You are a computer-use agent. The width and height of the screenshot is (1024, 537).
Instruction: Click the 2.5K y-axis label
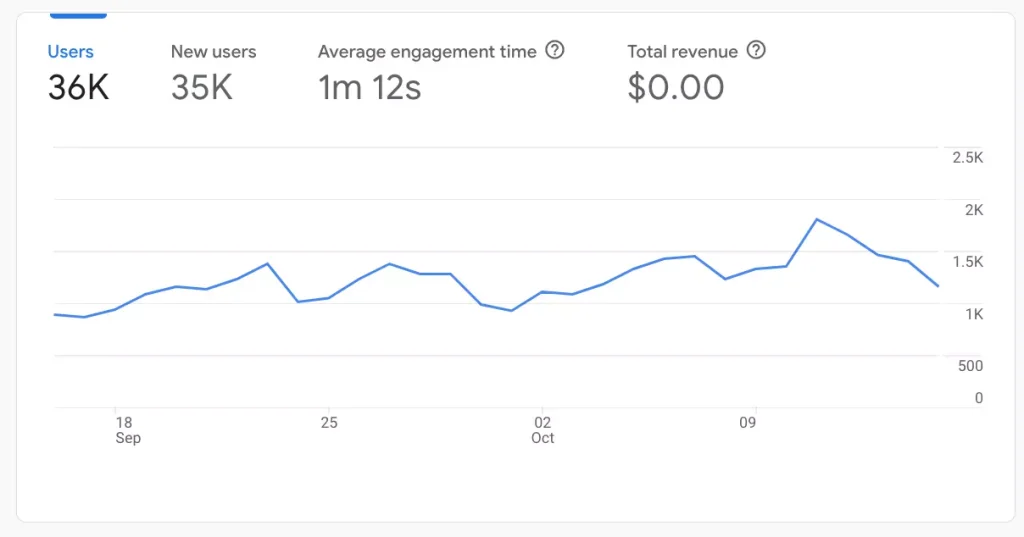pos(967,157)
